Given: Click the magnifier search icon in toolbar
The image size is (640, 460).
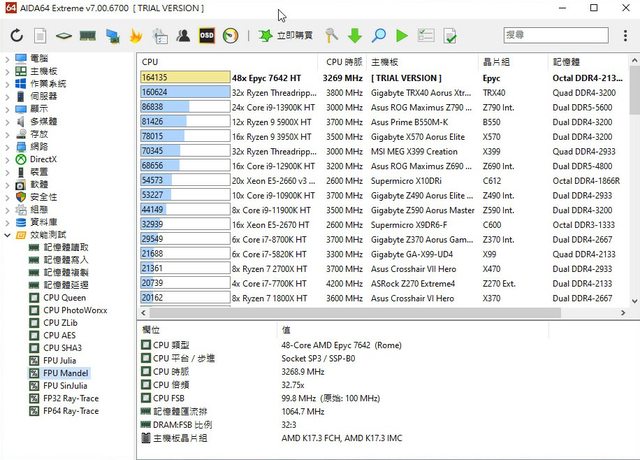Looking at the screenshot, I should point(379,36).
